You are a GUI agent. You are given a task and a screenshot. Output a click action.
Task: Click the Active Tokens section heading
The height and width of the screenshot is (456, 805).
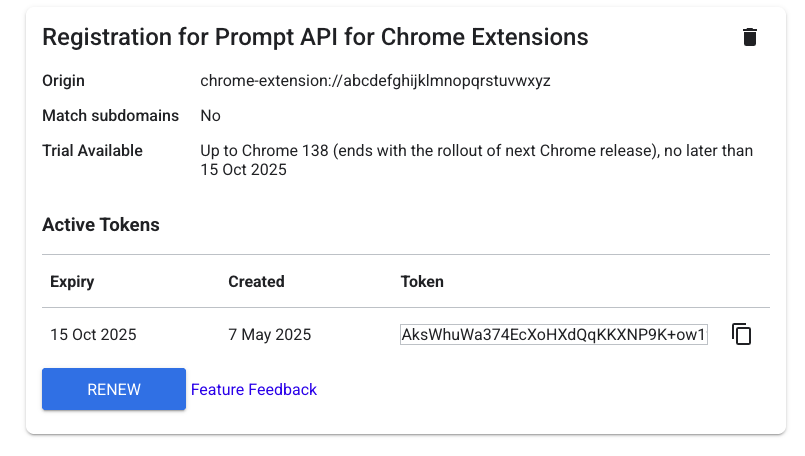click(100, 225)
